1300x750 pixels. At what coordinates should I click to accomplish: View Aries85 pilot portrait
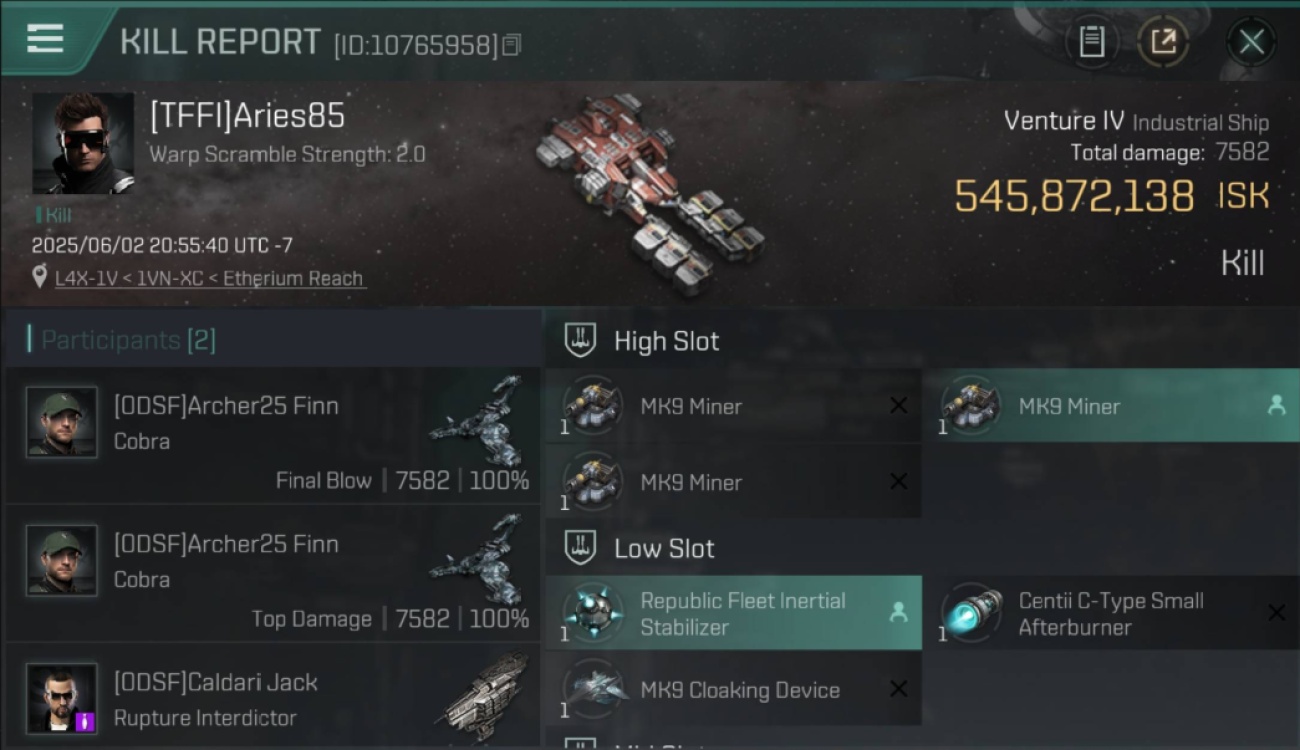(x=83, y=143)
